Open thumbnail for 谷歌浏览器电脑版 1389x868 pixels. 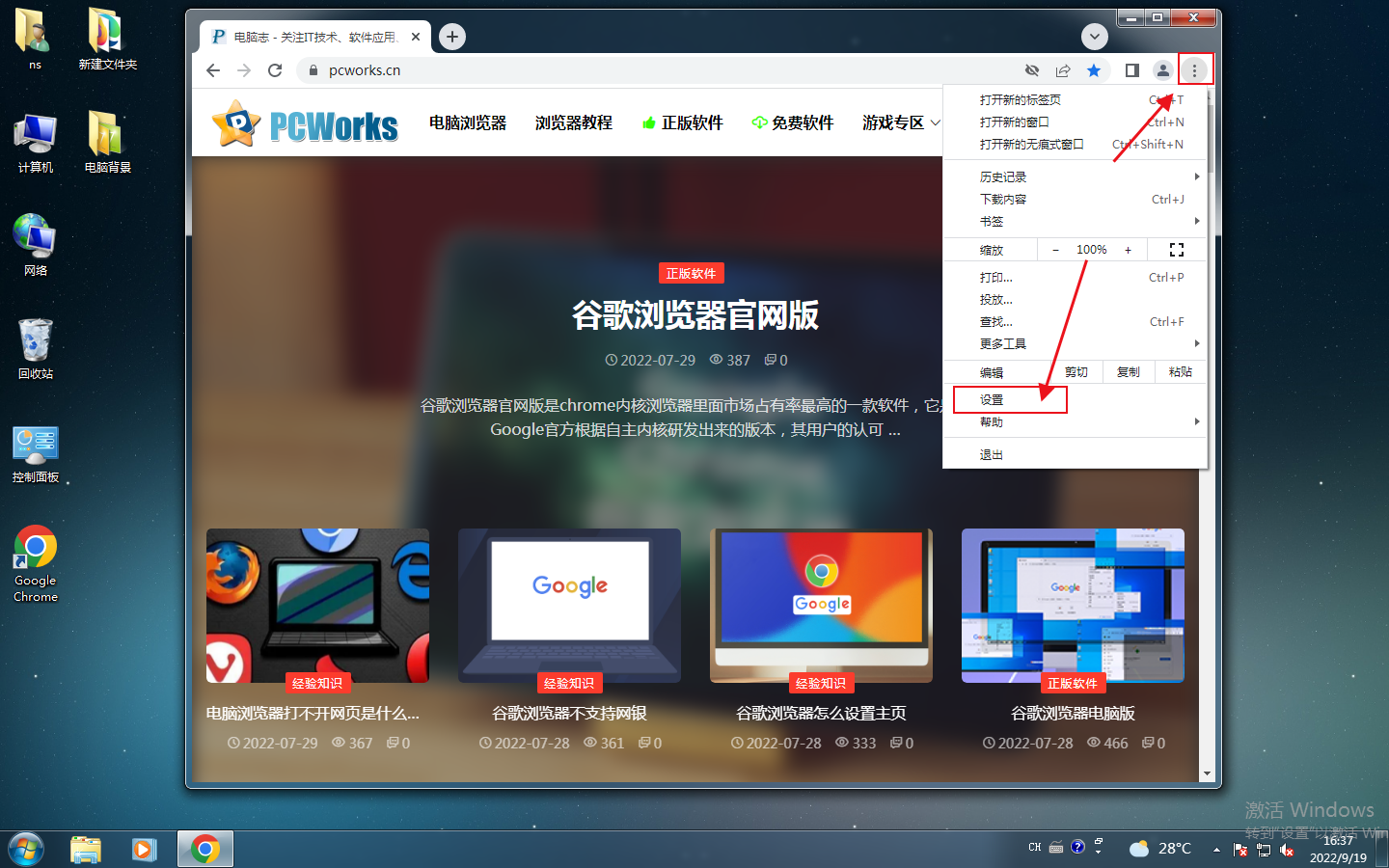[1073, 606]
